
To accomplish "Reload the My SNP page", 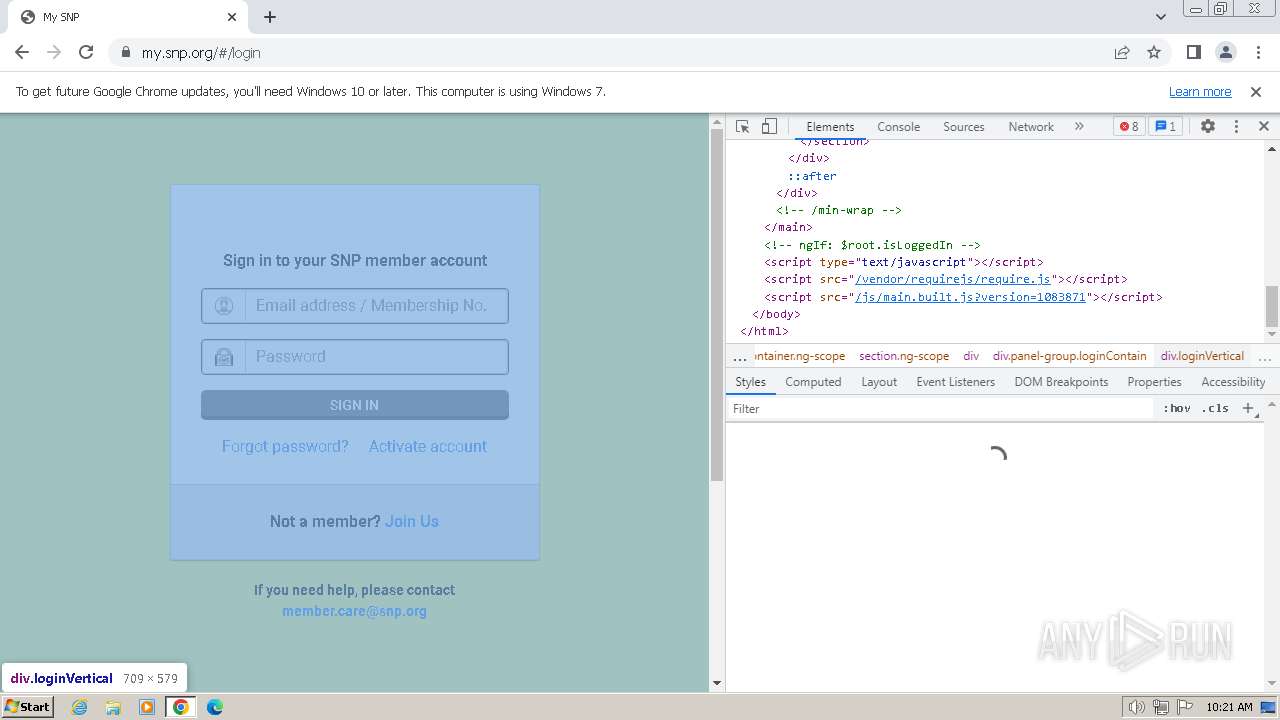I will click(x=86, y=53).
